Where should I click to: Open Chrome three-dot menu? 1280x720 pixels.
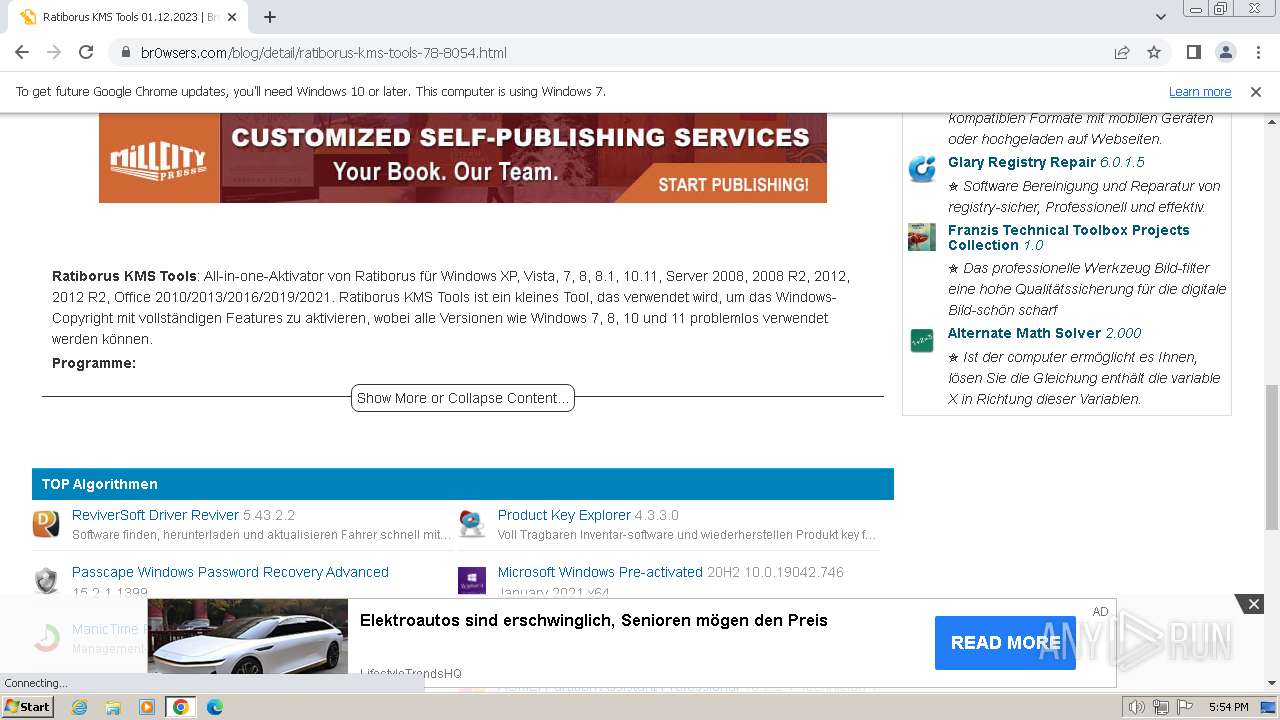[1257, 52]
